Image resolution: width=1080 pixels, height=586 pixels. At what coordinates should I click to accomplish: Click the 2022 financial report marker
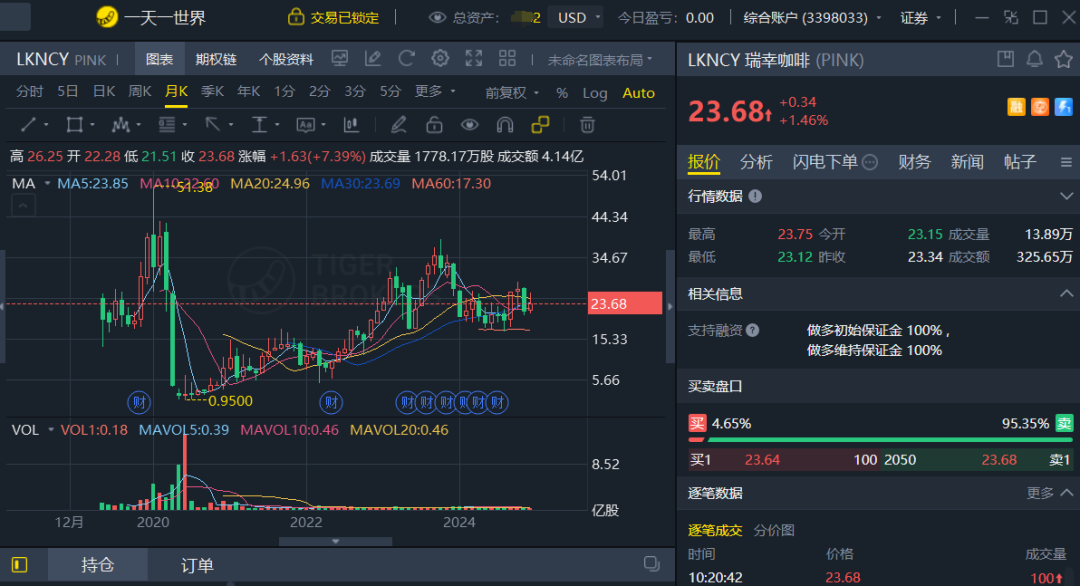[x=331, y=402]
